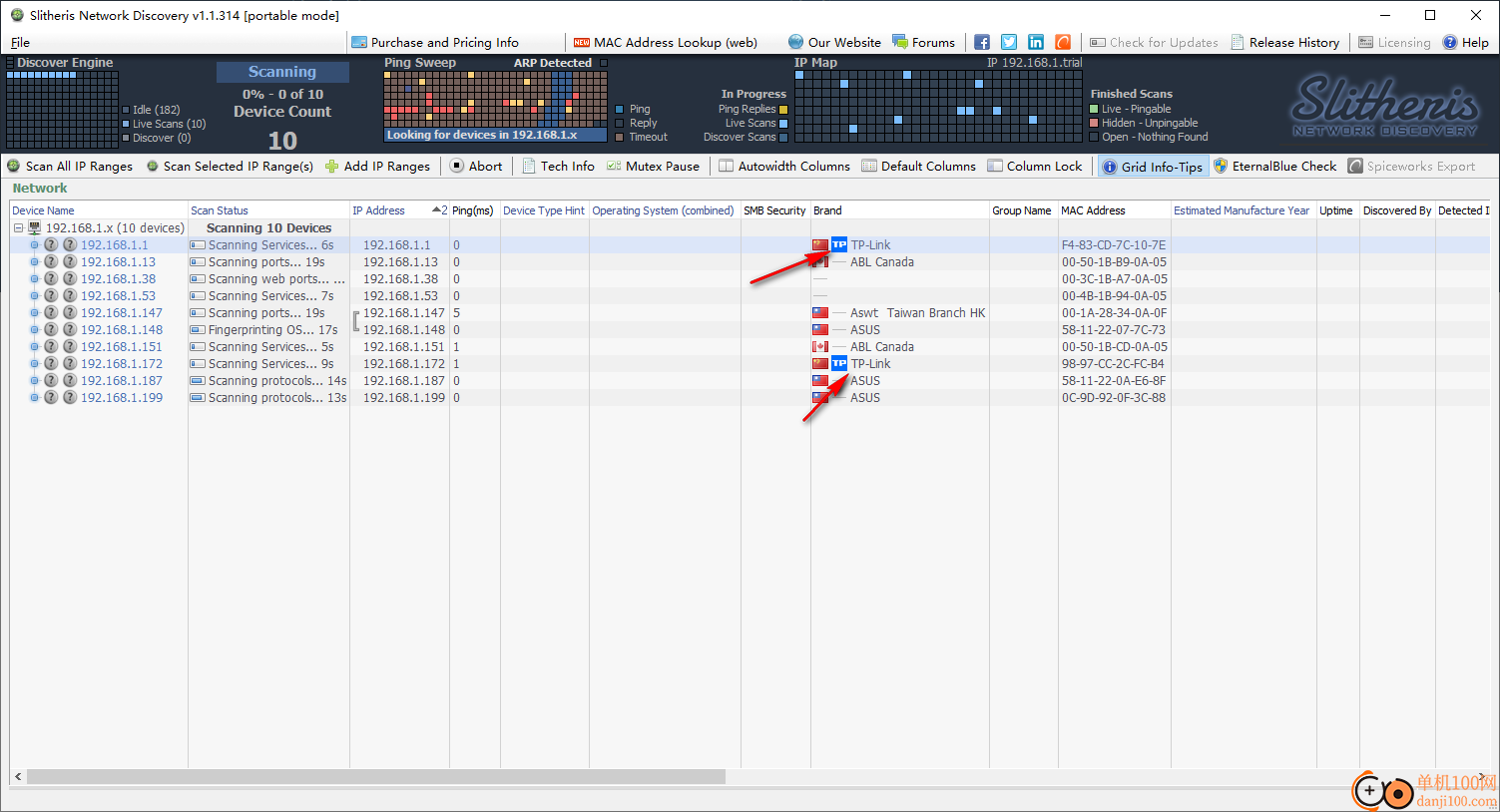Screen dimensions: 1500x812
Task: Click the TP-Link logo for 192.168.1.172
Action: 839,364
